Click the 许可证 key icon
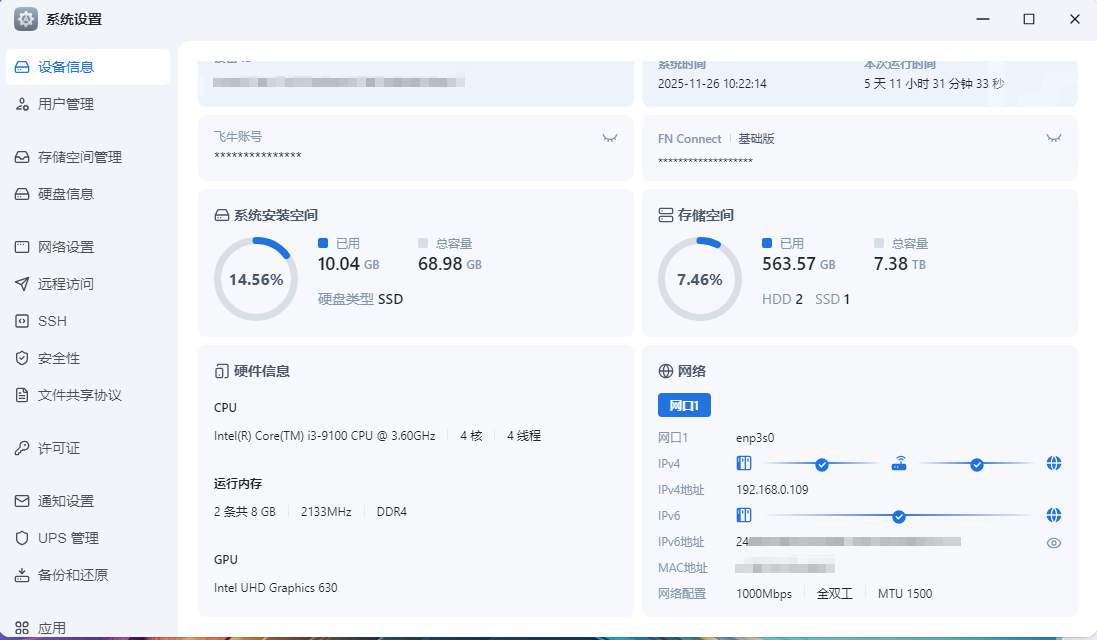1097x640 pixels. point(22,448)
